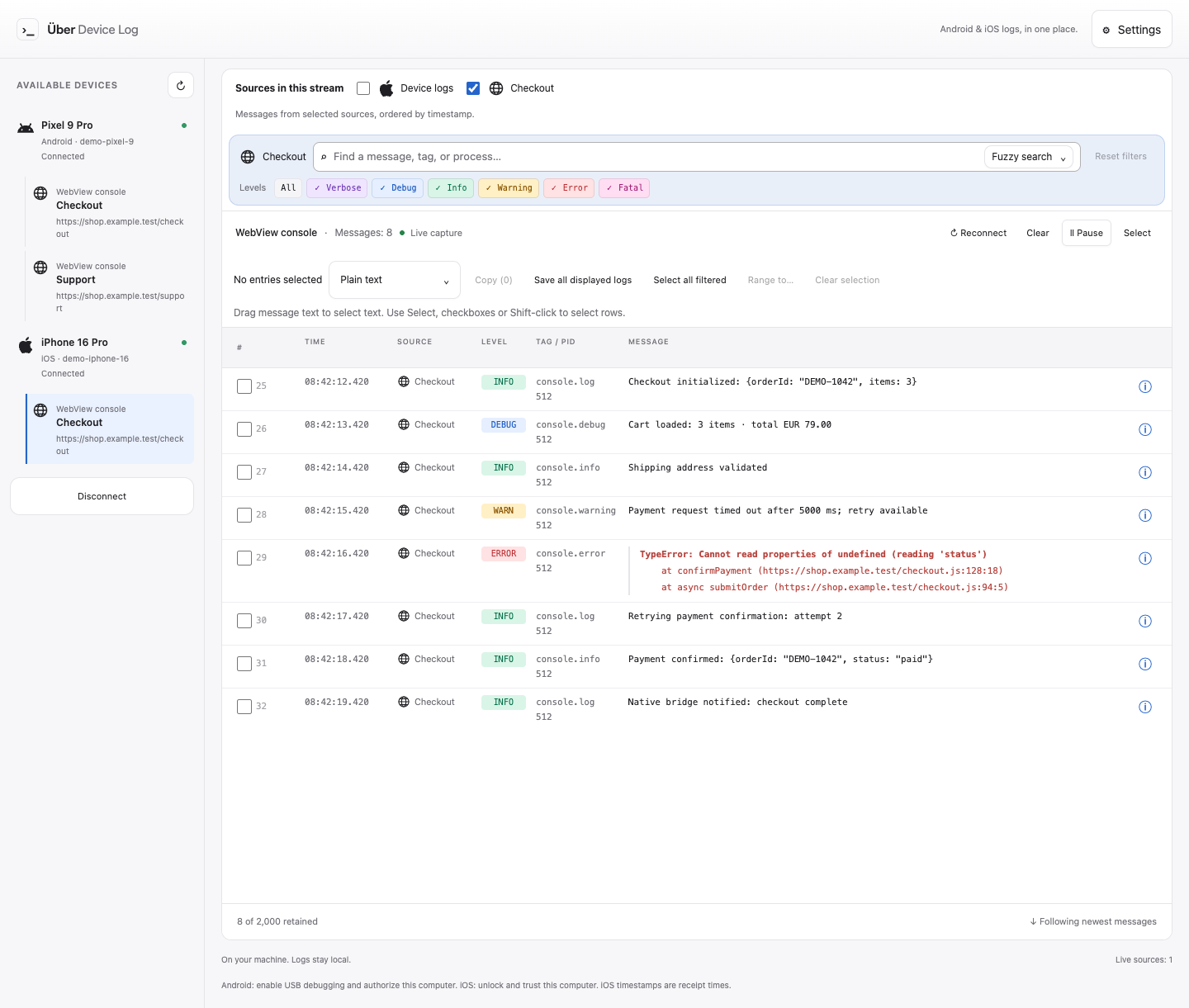Click Save all displayed logs
The height and width of the screenshot is (1008, 1189).
click(583, 280)
